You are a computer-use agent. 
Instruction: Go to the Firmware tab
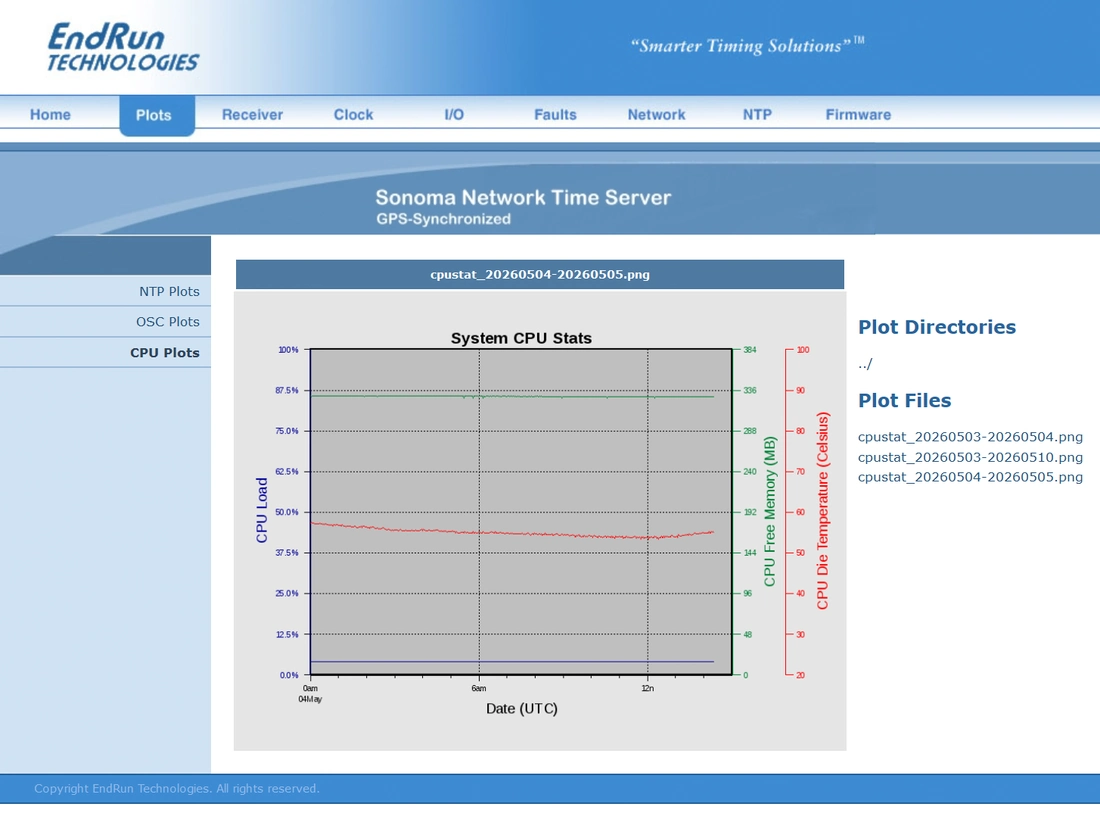point(858,114)
